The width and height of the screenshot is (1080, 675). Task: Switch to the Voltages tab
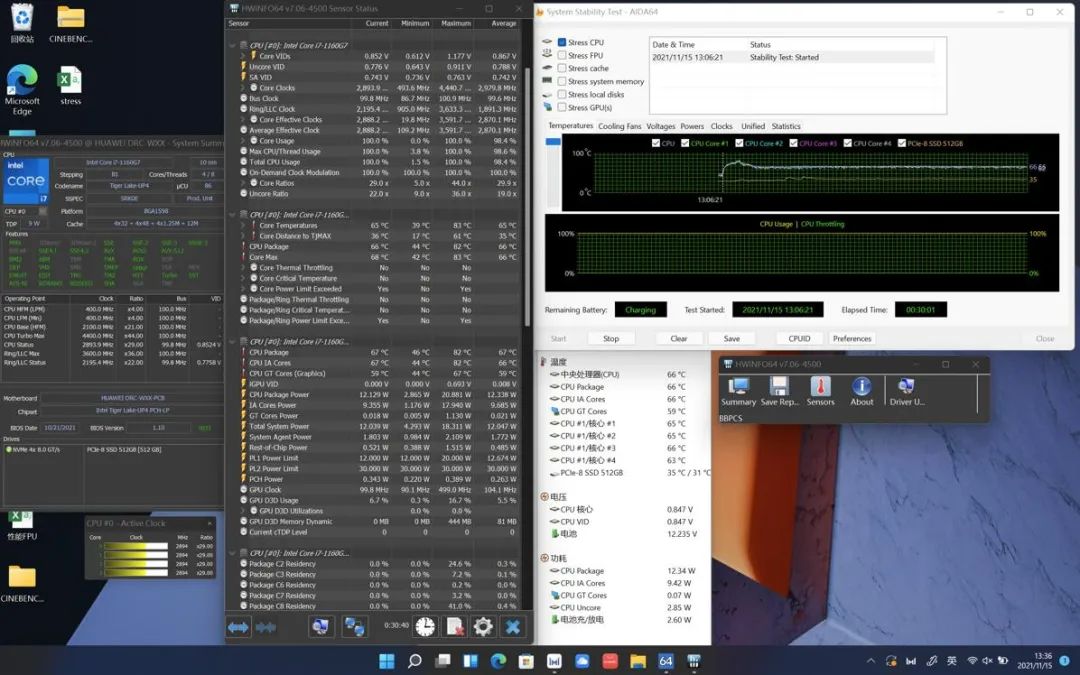click(661, 126)
